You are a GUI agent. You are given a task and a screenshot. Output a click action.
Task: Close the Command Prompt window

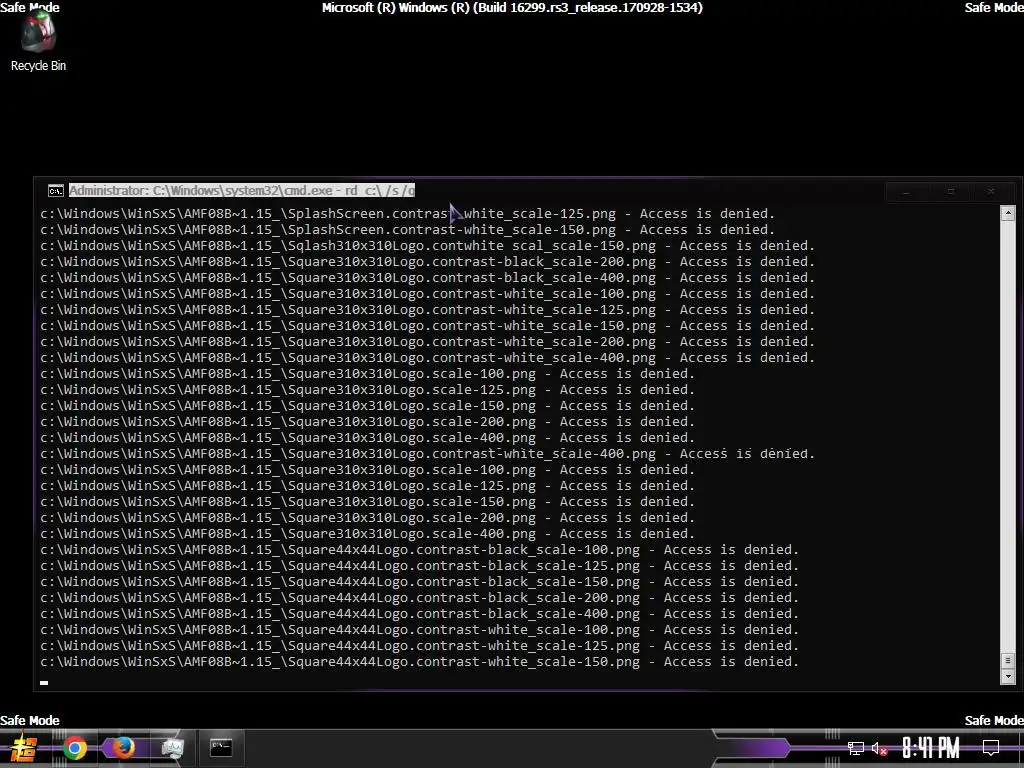tap(991, 191)
